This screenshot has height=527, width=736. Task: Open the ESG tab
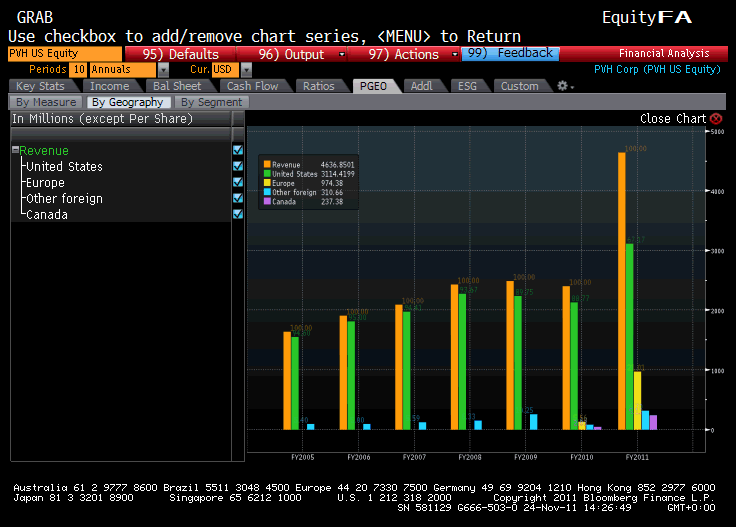click(467, 86)
